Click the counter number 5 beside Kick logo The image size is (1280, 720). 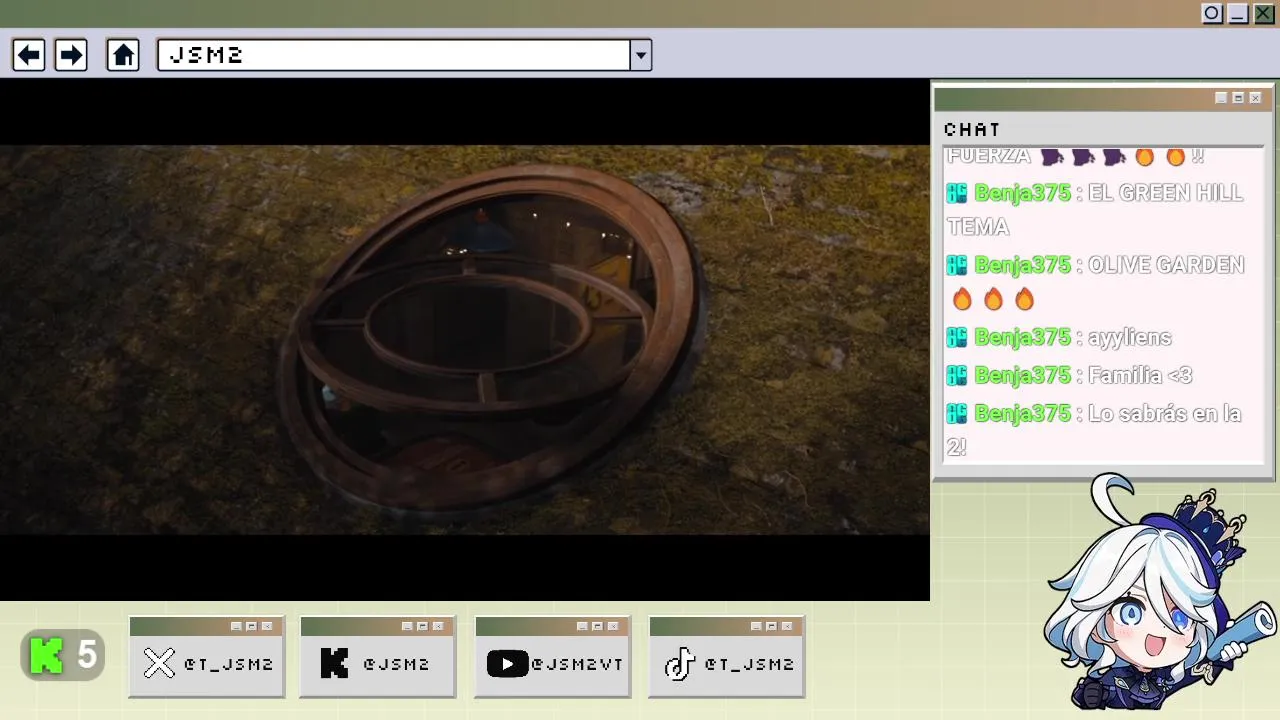point(87,656)
